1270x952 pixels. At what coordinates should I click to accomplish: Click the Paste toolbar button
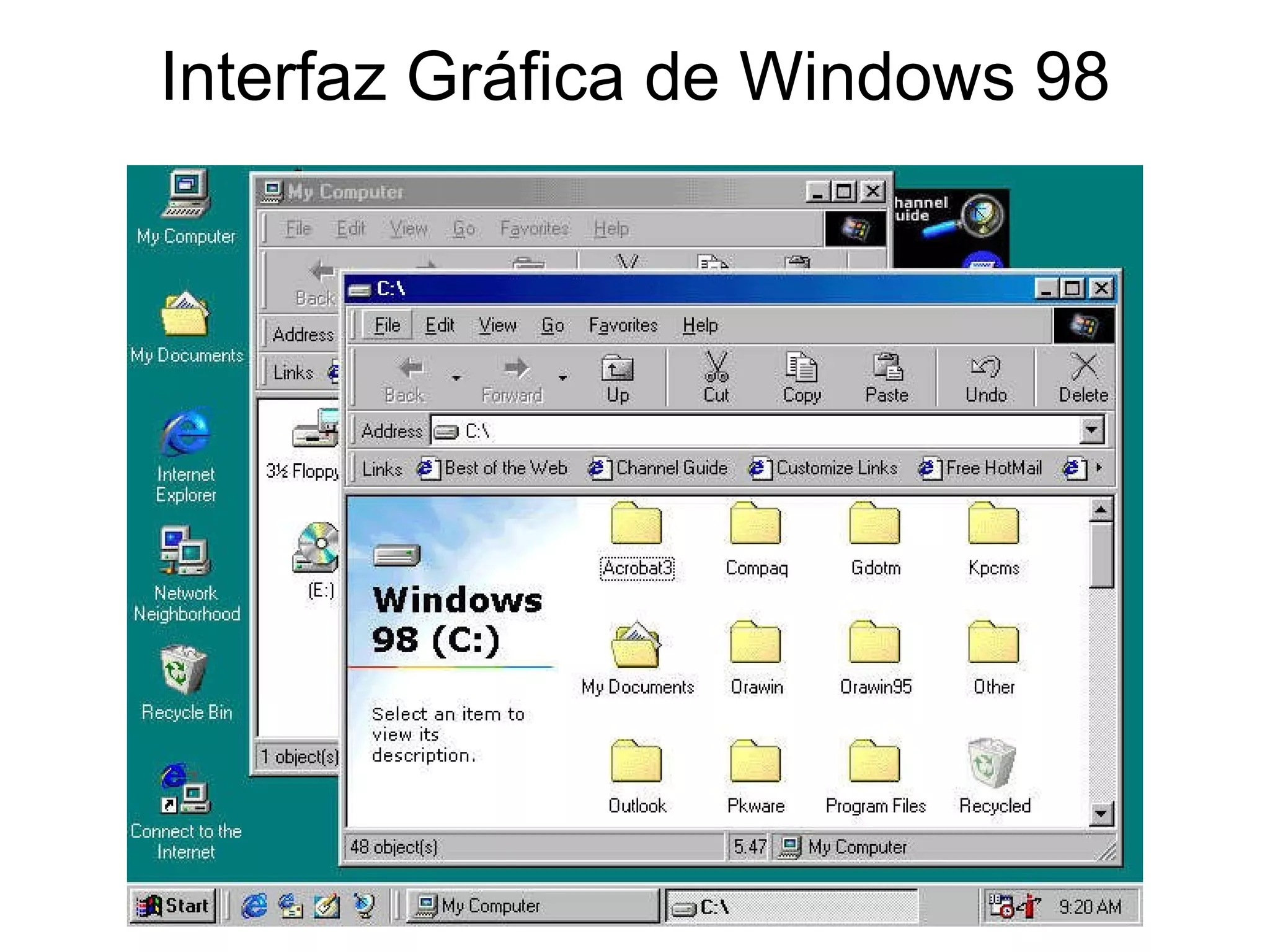pos(887,377)
